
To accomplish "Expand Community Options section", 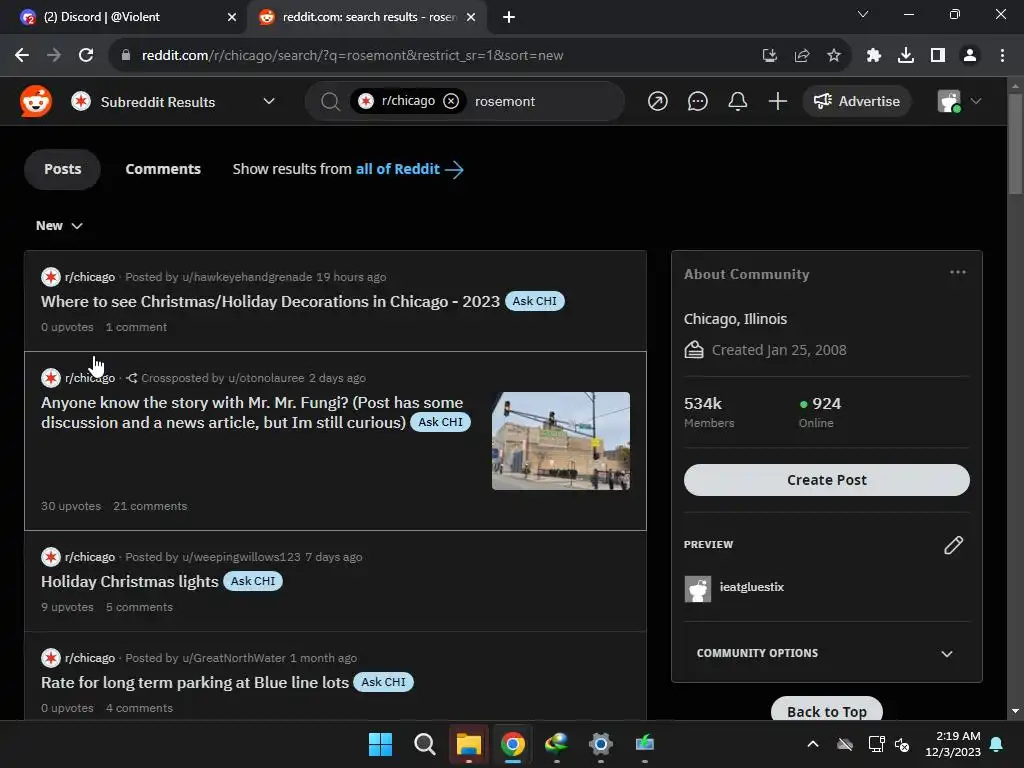I will click(x=826, y=653).
